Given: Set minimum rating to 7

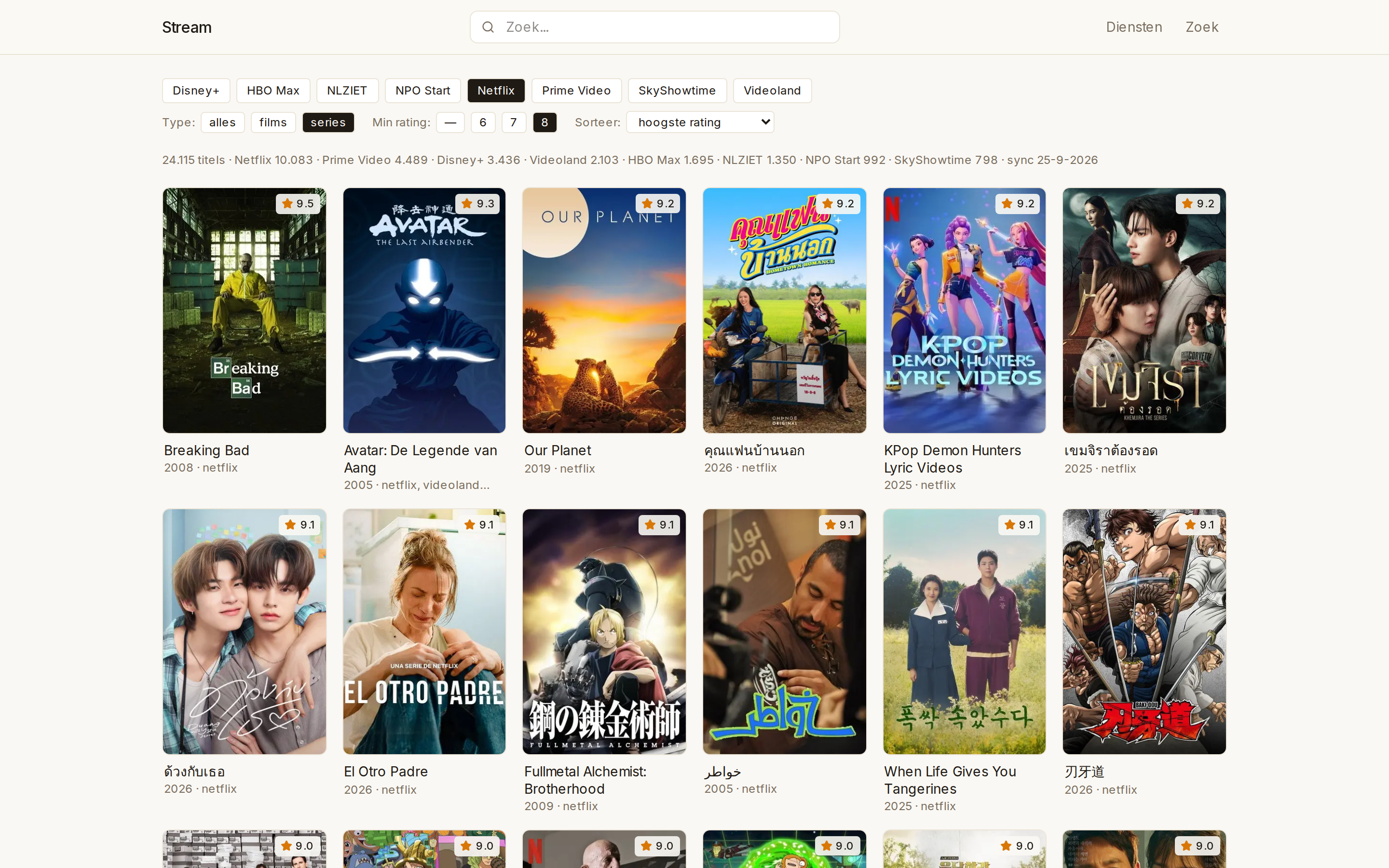Looking at the screenshot, I should click(x=514, y=122).
